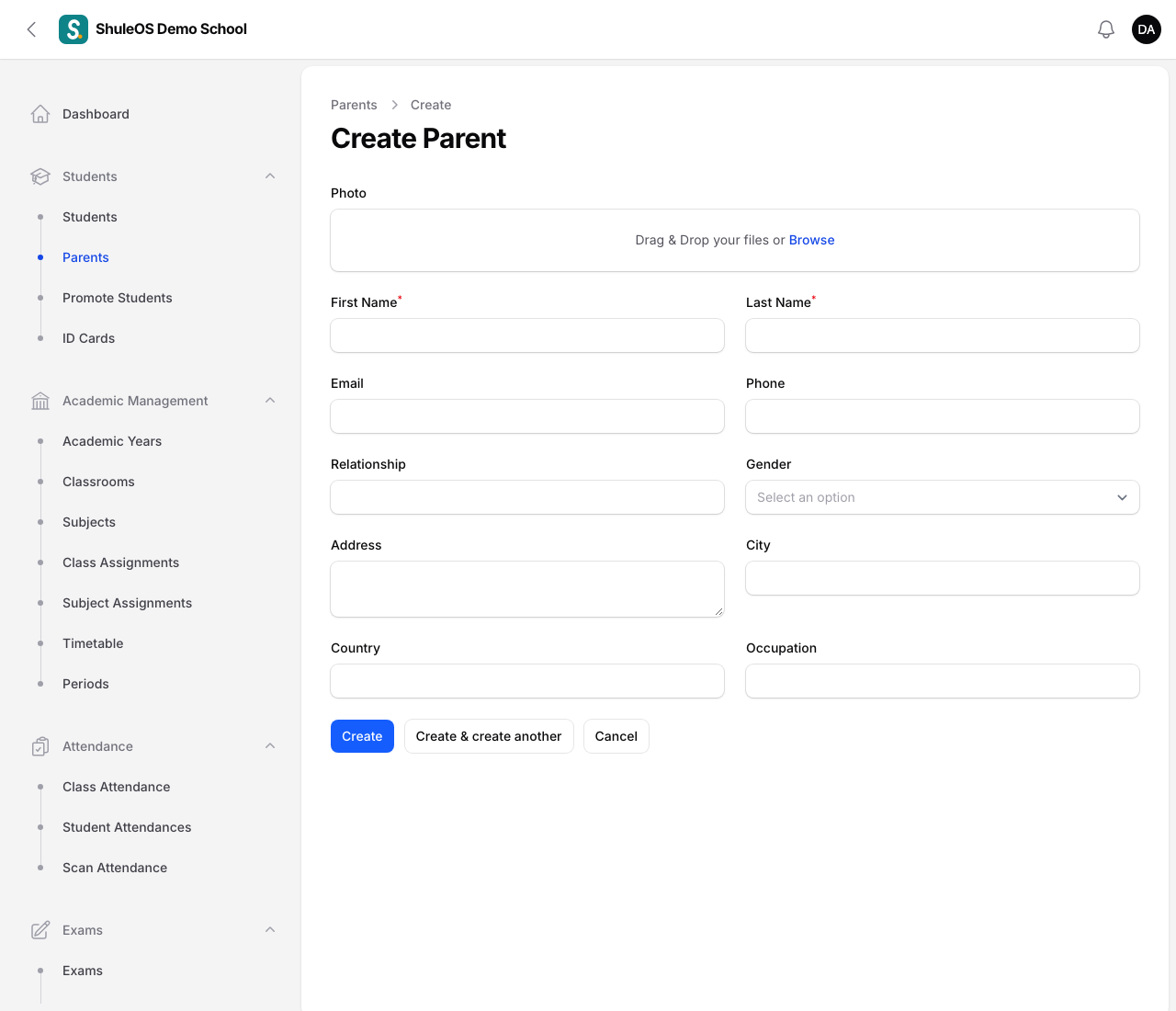Click the Academic Management building icon
The height and width of the screenshot is (1011, 1176).
coord(40,401)
